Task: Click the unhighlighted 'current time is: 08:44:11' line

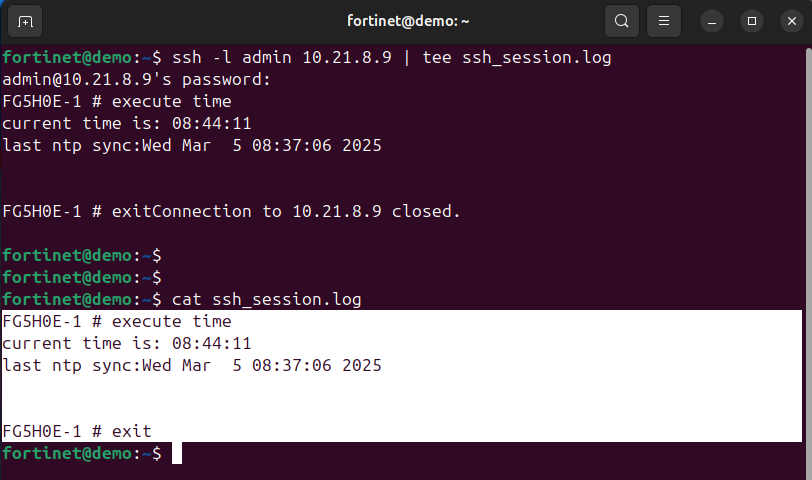Action: [127, 124]
